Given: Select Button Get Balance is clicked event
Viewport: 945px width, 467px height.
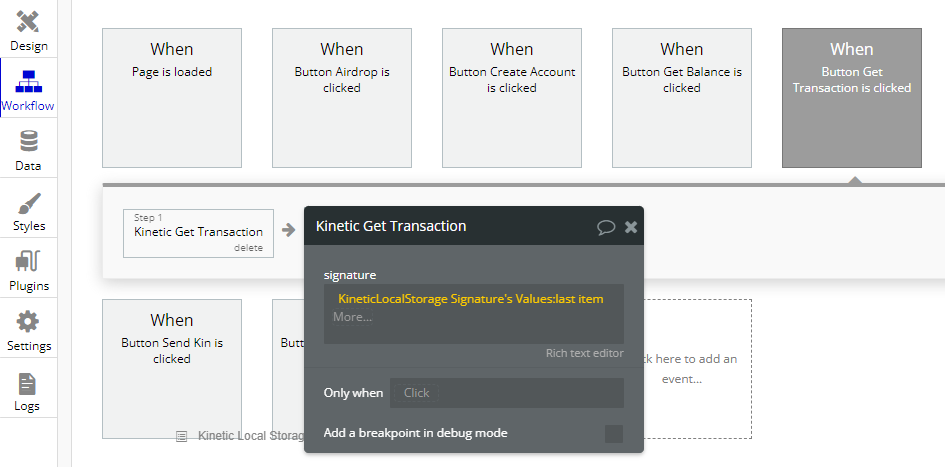Looking at the screenshot, I should pyautogui.click(x=682, y=97).
